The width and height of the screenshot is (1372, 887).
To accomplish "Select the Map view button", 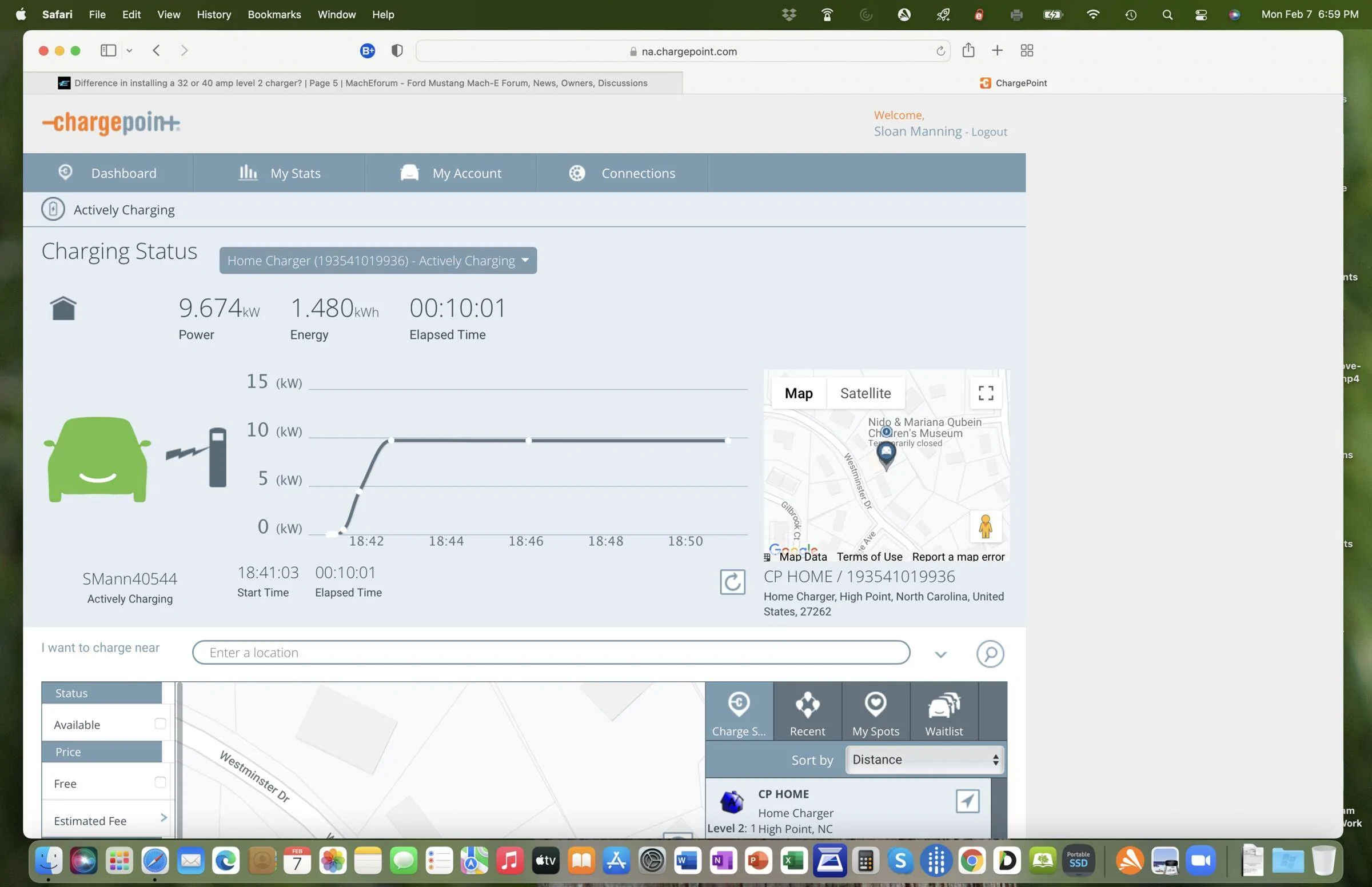I will click(x=798, y=393).
